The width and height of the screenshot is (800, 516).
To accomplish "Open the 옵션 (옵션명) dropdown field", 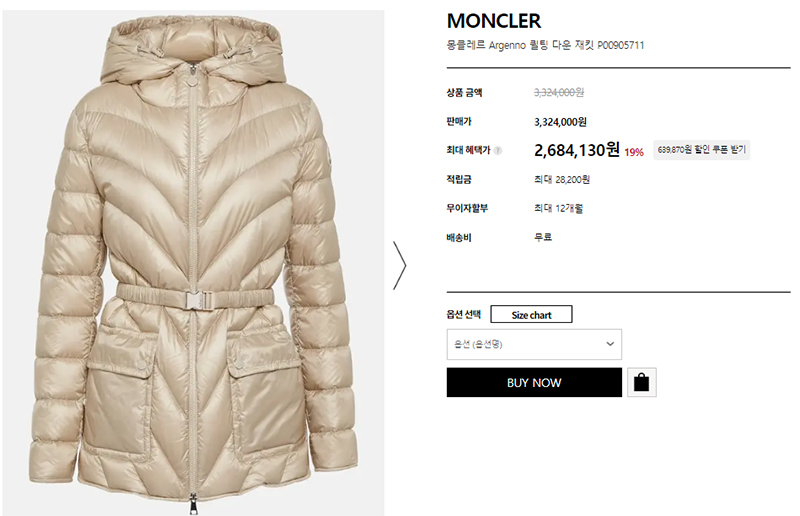I will pos(534,345).
